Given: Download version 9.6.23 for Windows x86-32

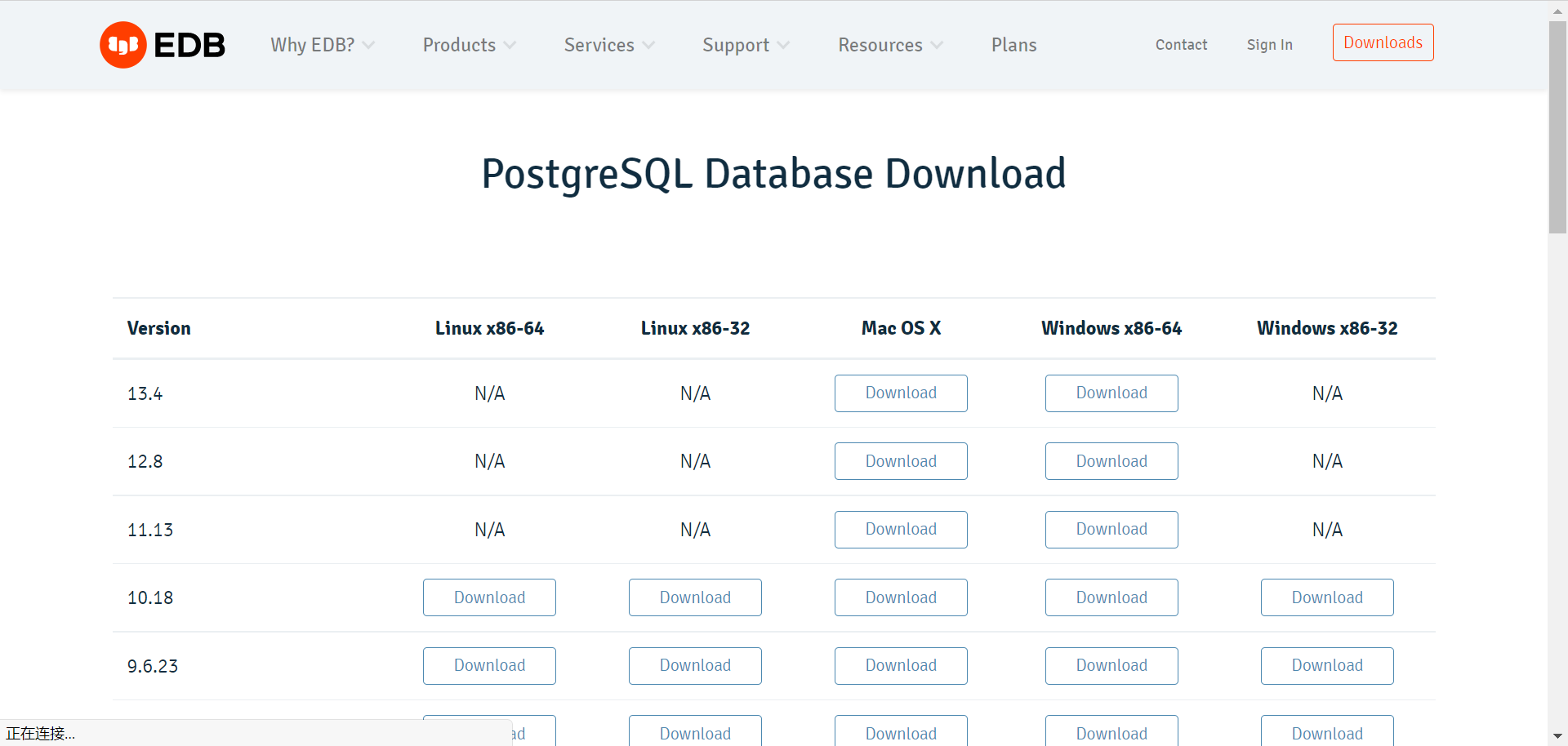Looking at the screenshot, I should click(1327, 666).
